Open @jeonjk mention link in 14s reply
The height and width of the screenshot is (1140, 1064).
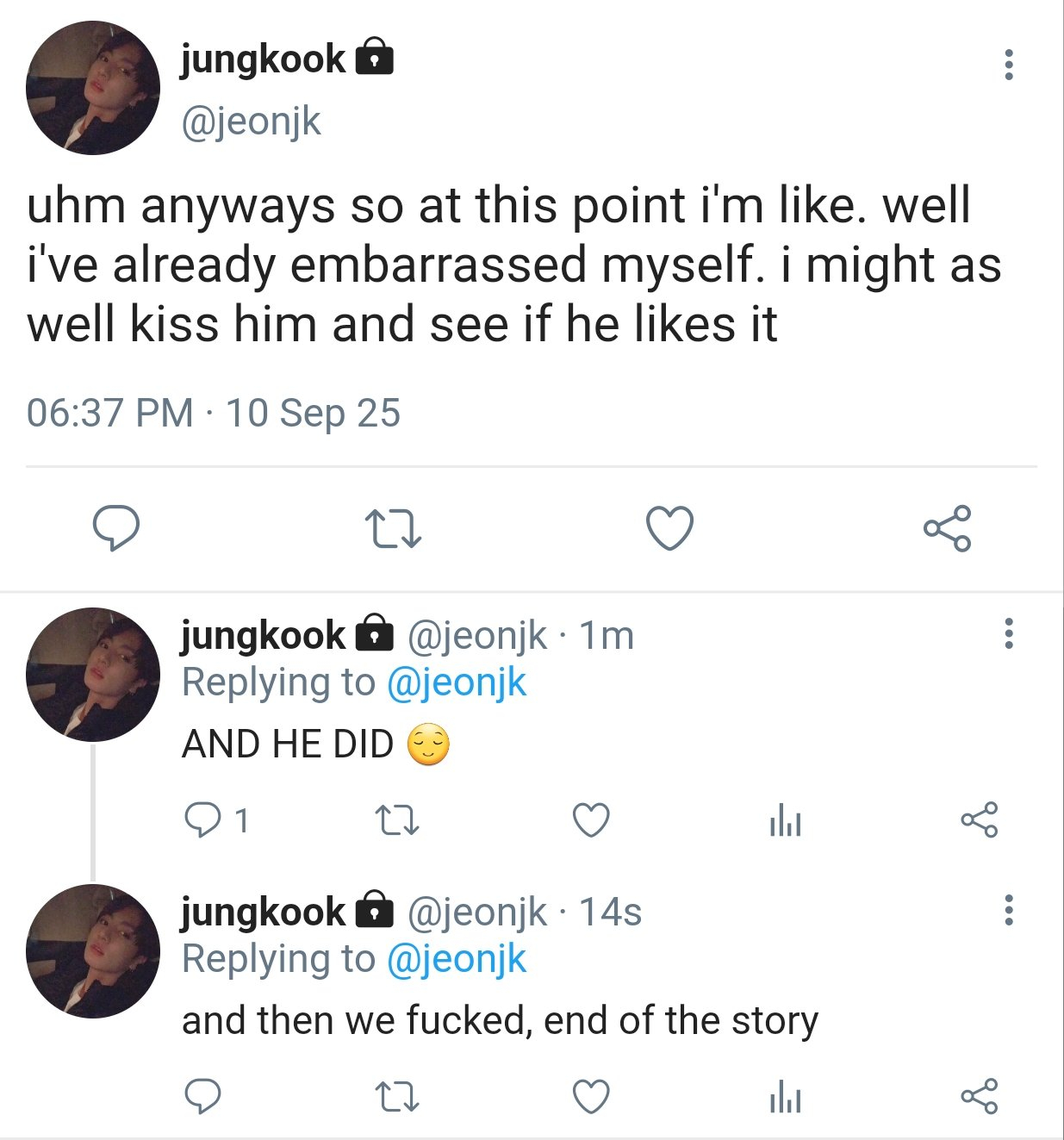coord(456,959)
